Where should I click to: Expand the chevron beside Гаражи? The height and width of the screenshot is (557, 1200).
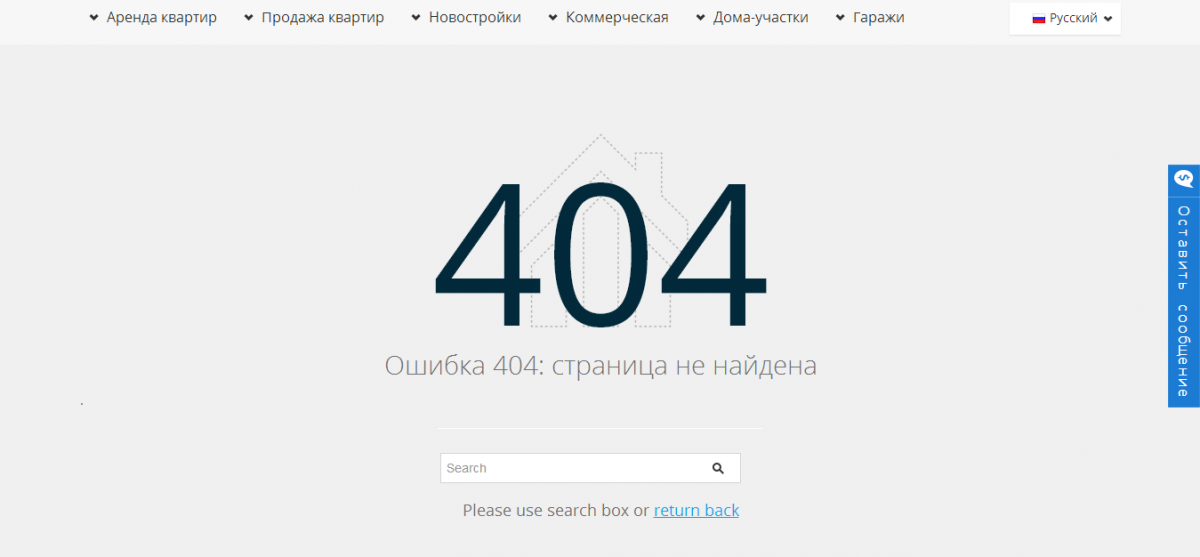841,18
